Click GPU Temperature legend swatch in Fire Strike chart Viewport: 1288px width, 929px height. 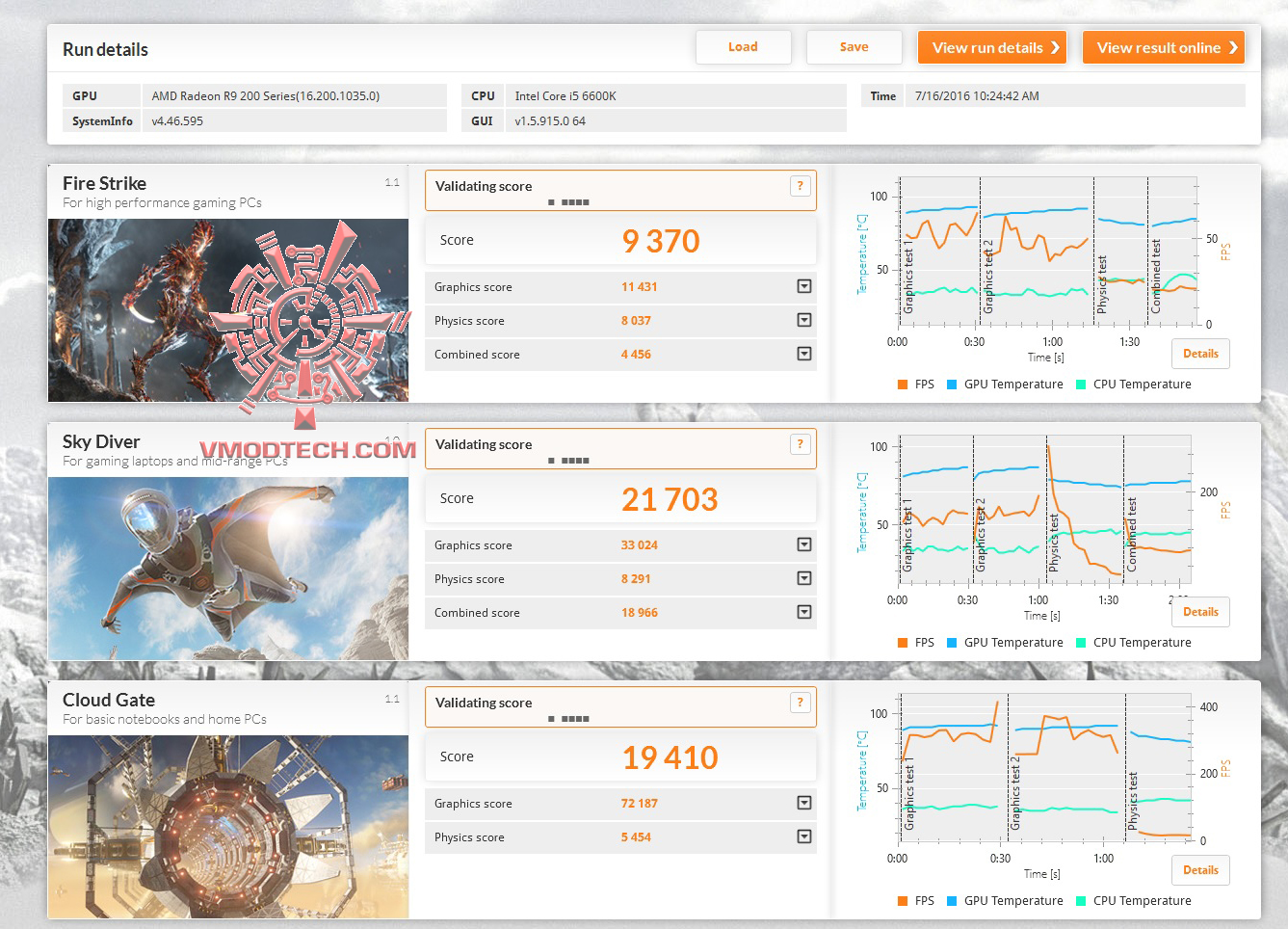[952, 385]
